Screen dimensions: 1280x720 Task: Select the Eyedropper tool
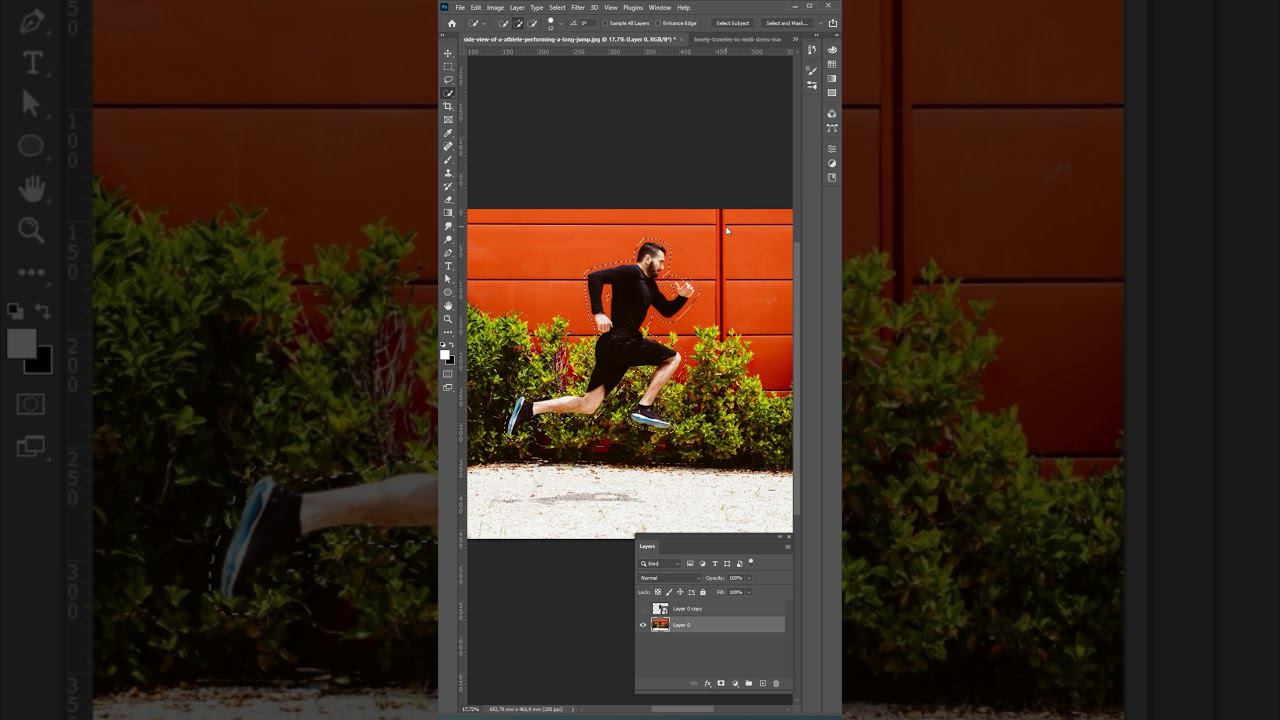point(448,133)
